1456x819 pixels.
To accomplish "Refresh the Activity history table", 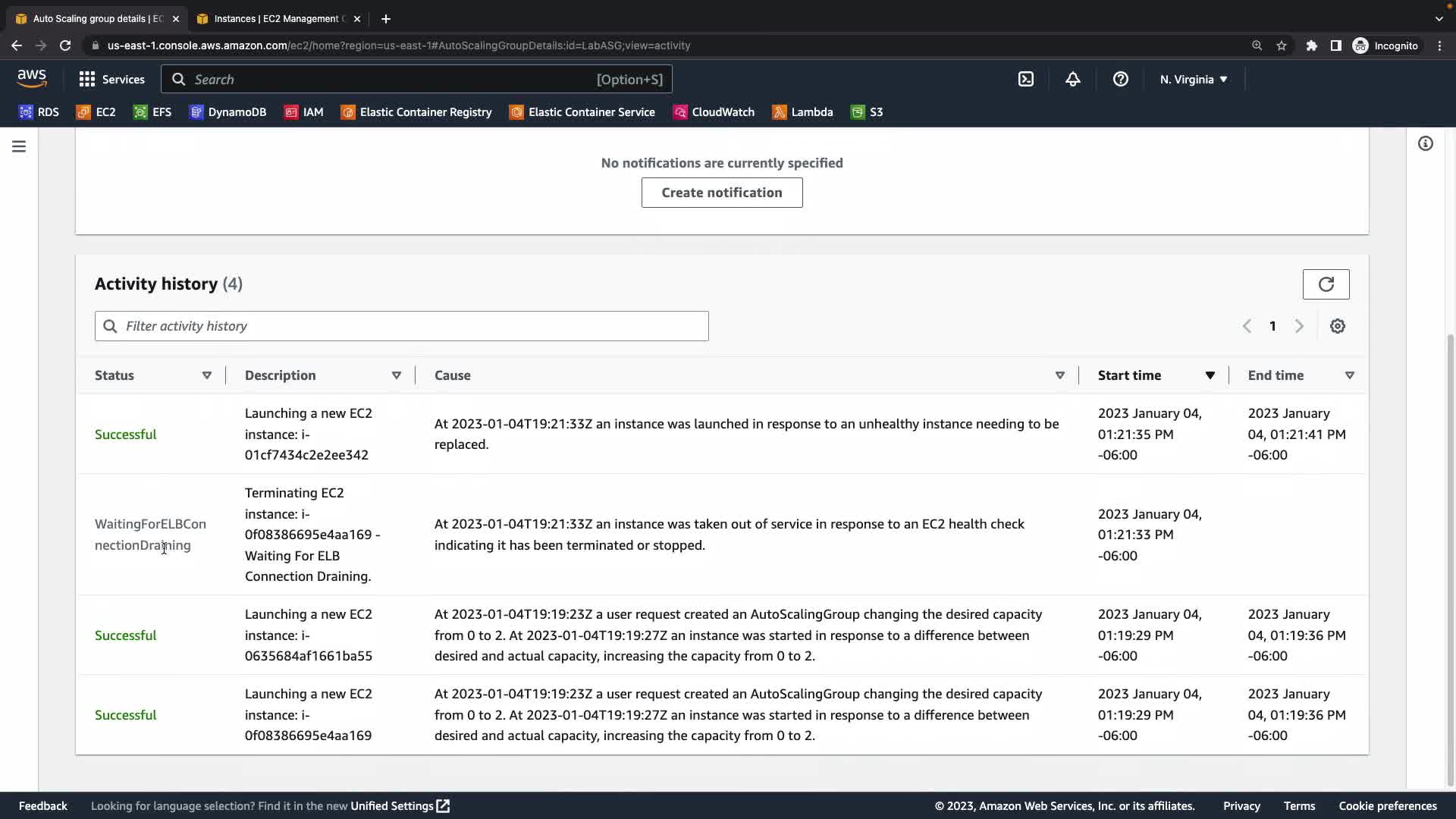I will (x=1326, y=284).
